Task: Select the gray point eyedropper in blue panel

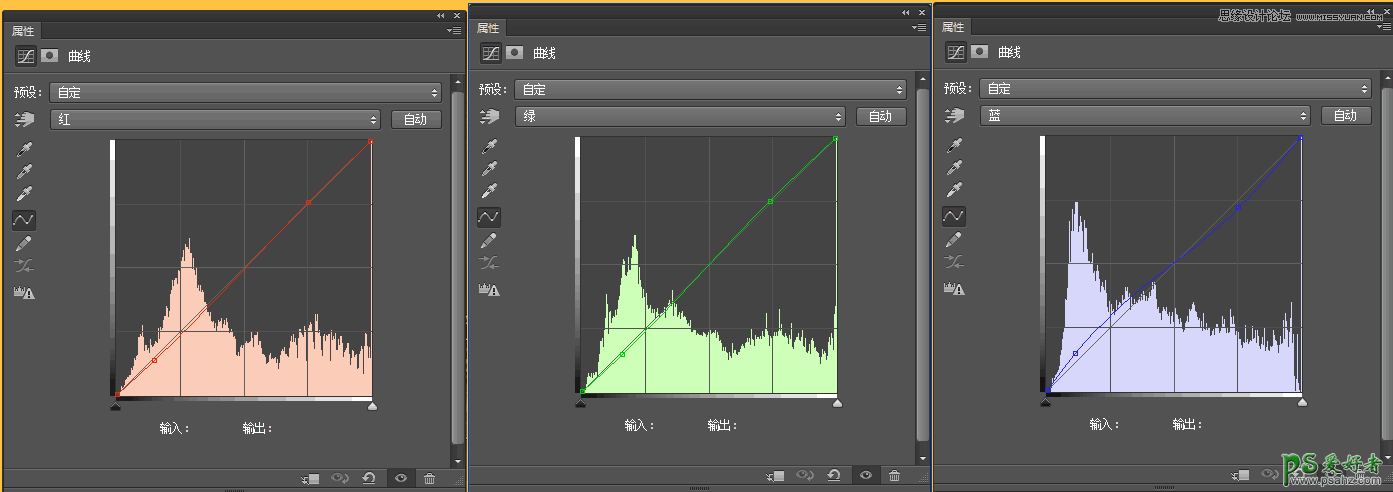Action: coord(954,167)
